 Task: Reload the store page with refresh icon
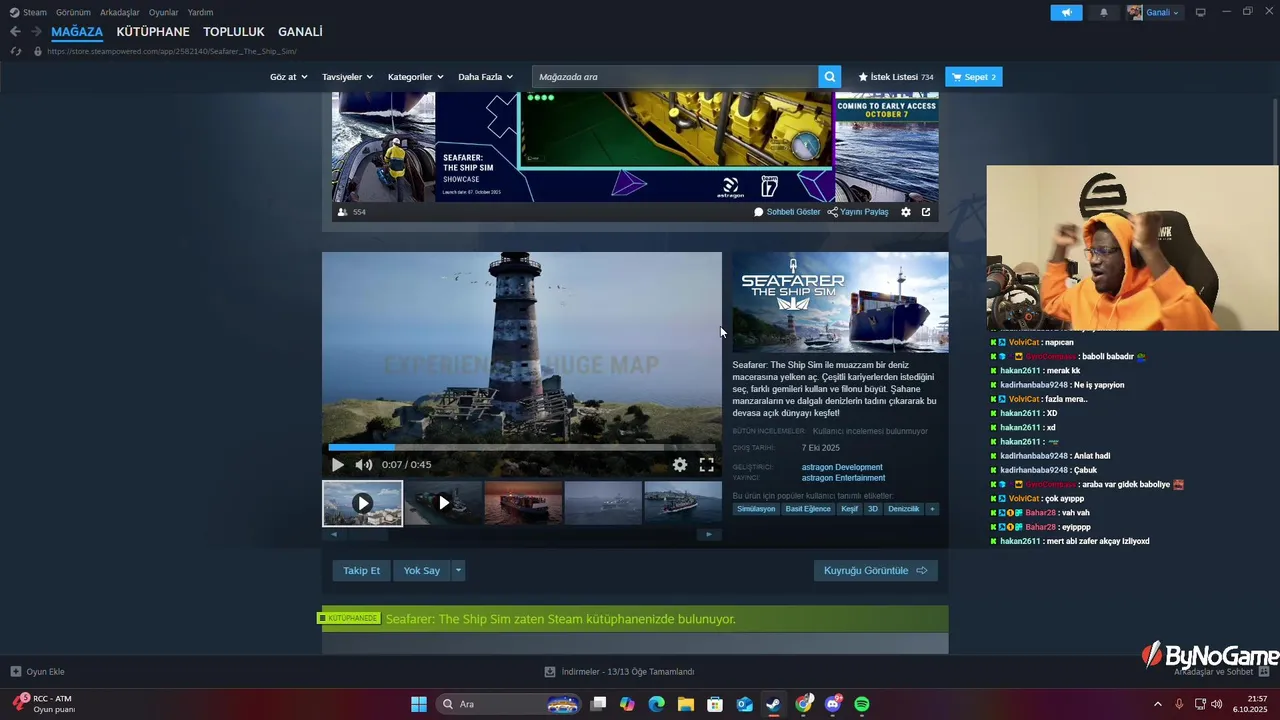(x=15, y=51)
